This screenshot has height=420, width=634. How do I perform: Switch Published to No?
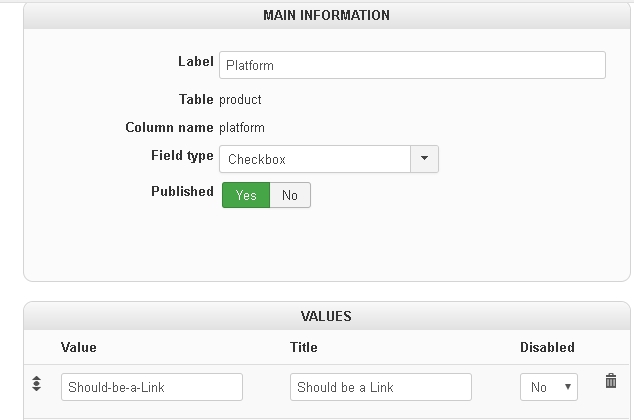click(x=290, y=195)
